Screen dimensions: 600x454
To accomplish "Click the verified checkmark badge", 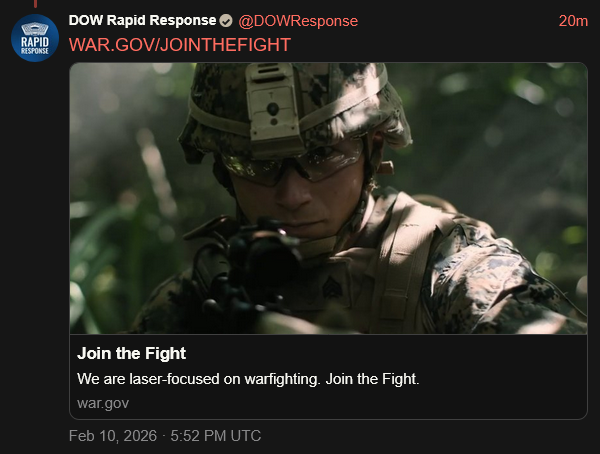I will 226,21.
